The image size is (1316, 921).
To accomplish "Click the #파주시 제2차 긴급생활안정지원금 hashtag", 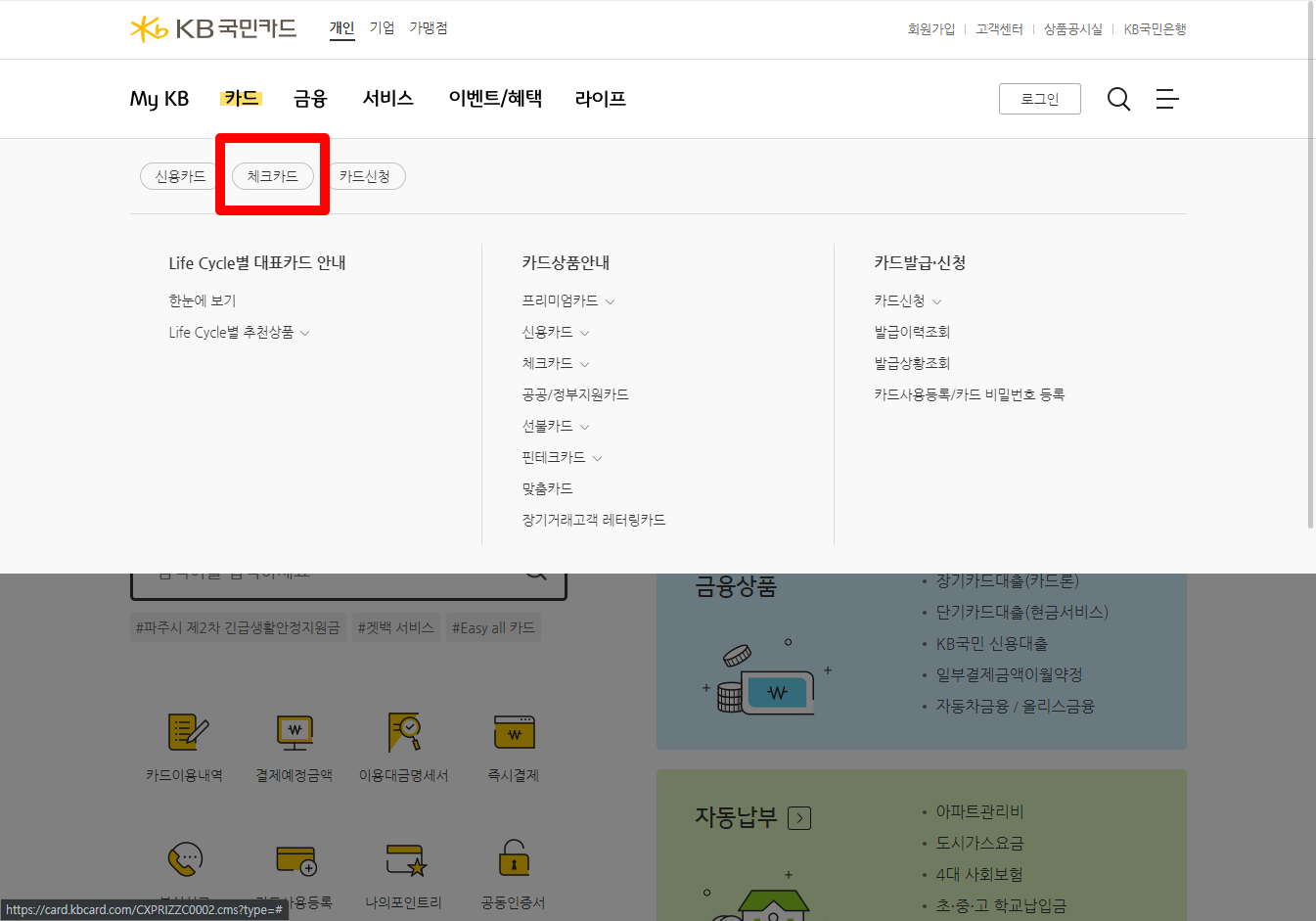I will [238, 628].
